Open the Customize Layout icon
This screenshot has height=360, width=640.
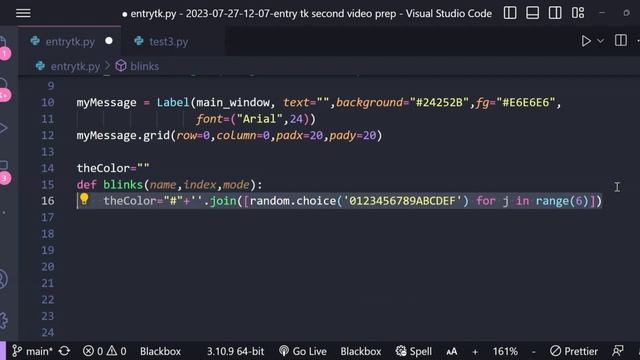(578, 13)
